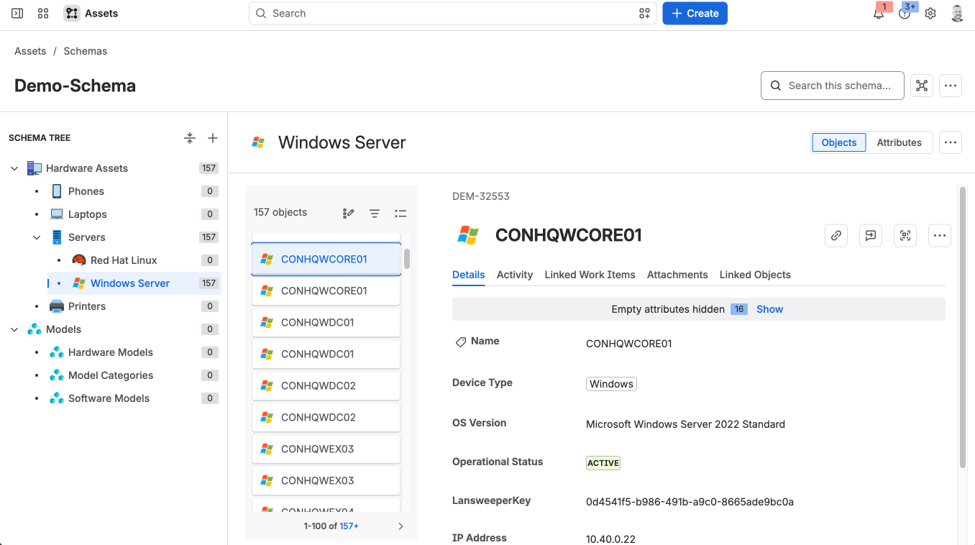
Task: Click the 157+ total objects link
Action: 349,526
